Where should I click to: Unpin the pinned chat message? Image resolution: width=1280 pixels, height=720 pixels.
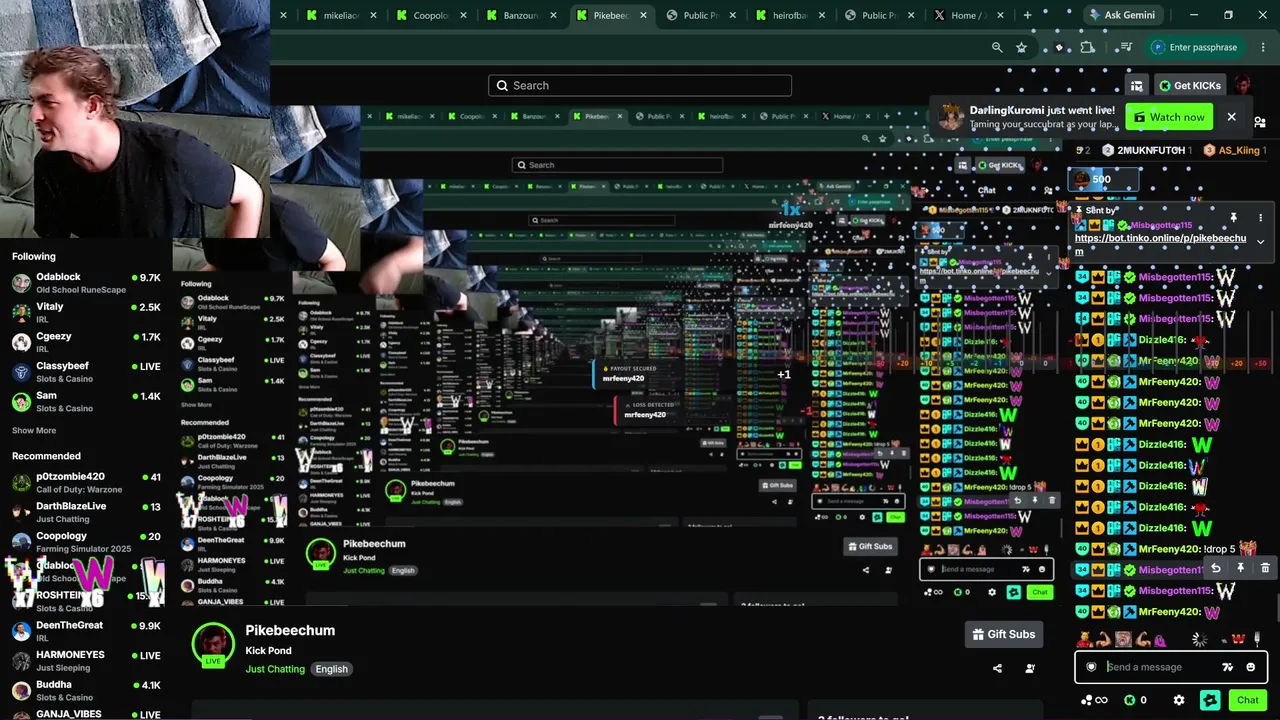pyautogui.click(x=1233, y=217)
